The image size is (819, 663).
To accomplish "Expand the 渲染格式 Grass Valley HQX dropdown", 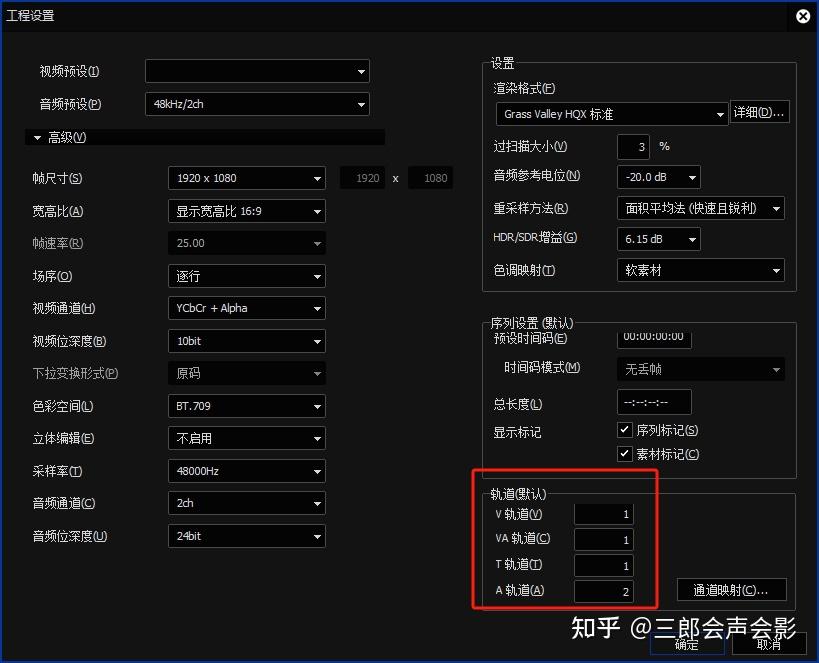I will tap(611, 114).
